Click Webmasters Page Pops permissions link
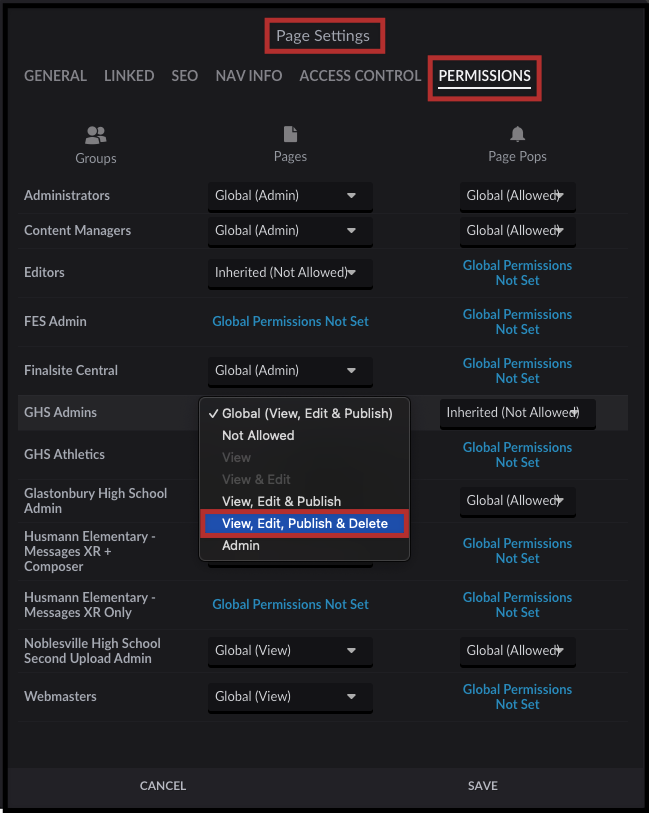Image resolution: width=649 pixels, height=813 pixels. 517,697
